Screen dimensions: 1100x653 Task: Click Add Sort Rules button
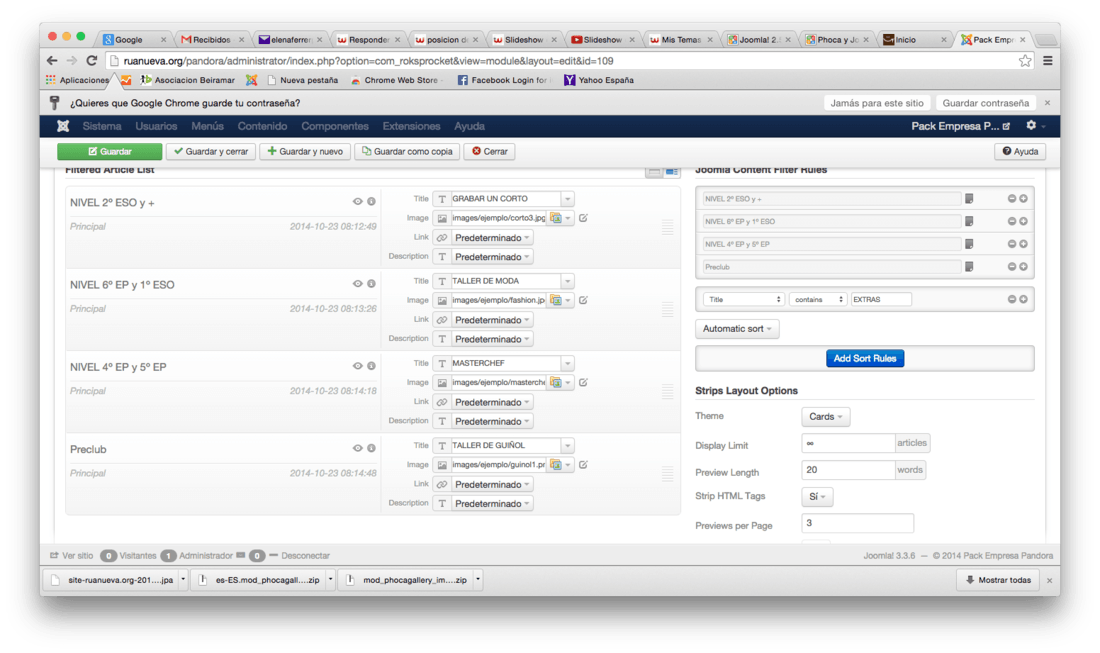pyautogui.click(x=864, y=358)
